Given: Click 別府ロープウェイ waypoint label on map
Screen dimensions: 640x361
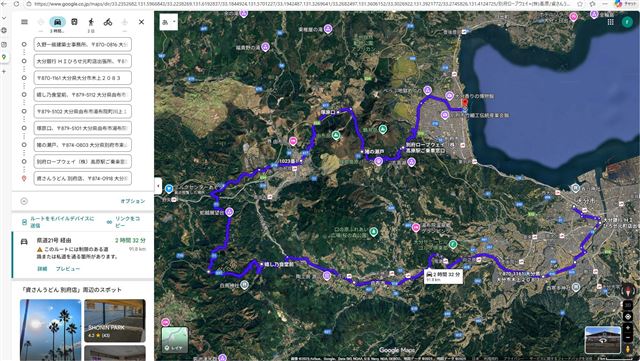Looking at the screenshot, I should point(425,147).
